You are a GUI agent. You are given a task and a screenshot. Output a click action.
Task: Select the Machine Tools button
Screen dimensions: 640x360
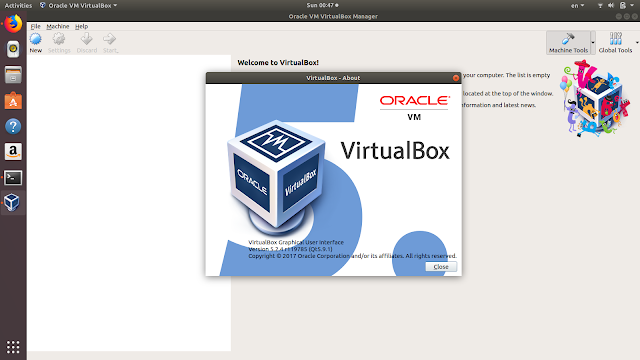[x=568, y=43]
